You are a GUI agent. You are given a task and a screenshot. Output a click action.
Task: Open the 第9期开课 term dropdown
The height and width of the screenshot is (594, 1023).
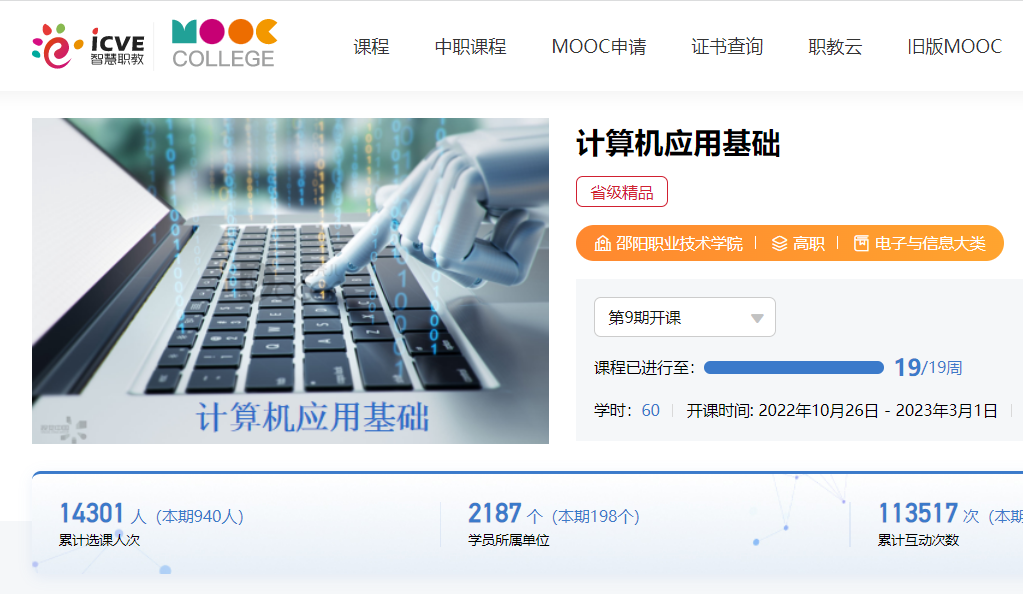pyautogui.click(x=684, y=317)
